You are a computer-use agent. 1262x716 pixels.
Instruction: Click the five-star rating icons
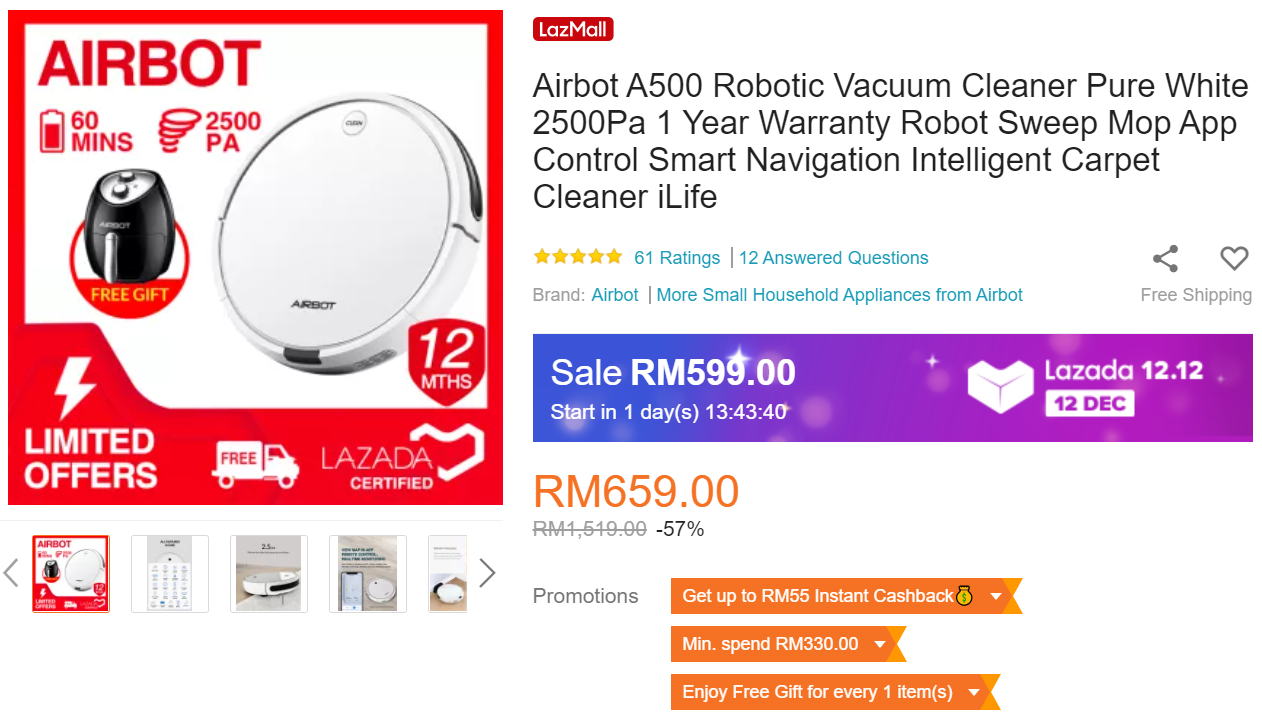[578, 257]
